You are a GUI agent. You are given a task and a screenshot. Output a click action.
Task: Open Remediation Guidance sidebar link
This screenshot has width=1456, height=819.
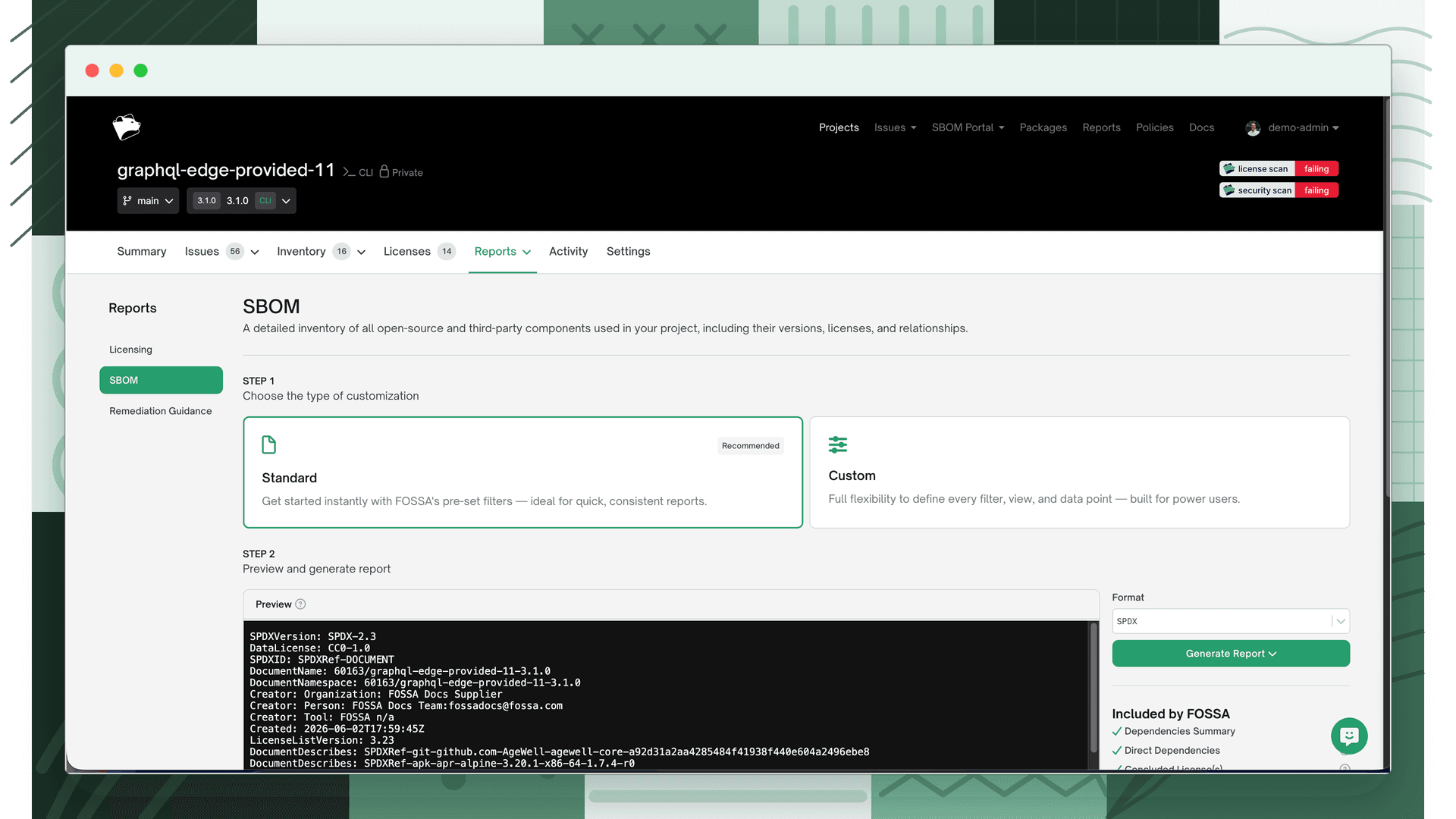(160, 411)
